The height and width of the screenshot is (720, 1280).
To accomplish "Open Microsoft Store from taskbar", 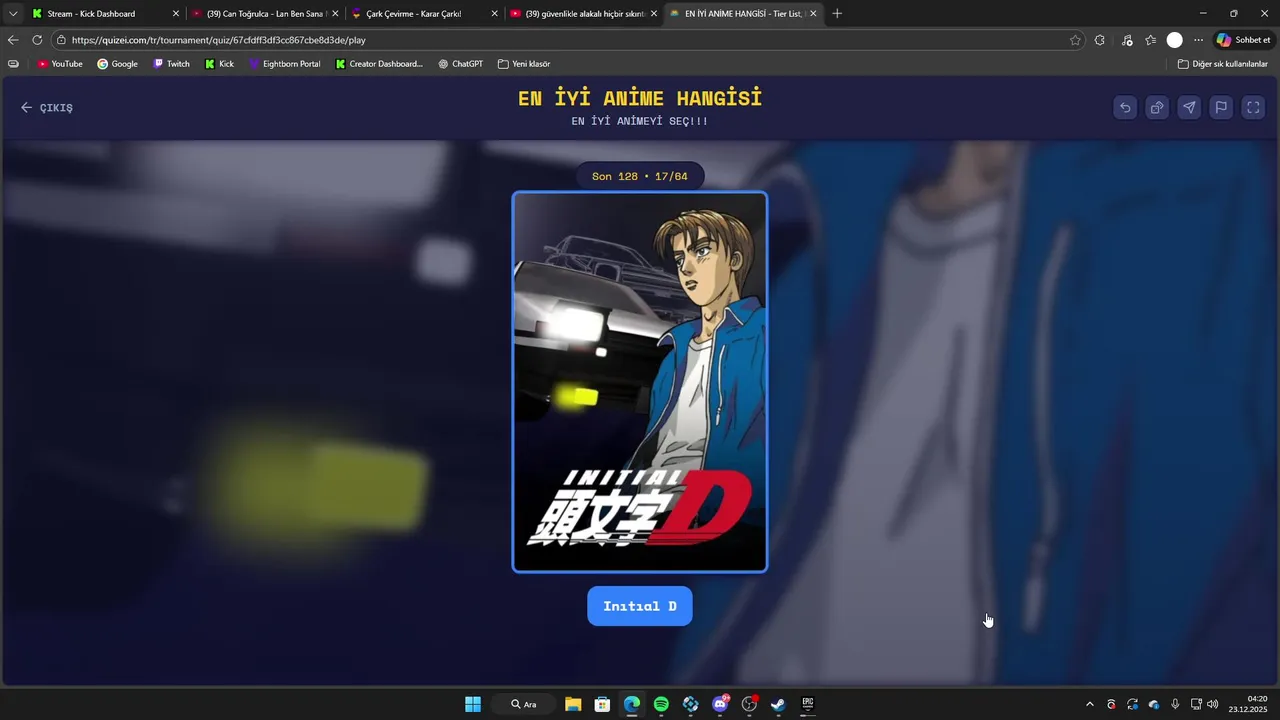I will [x=602, y=704].
